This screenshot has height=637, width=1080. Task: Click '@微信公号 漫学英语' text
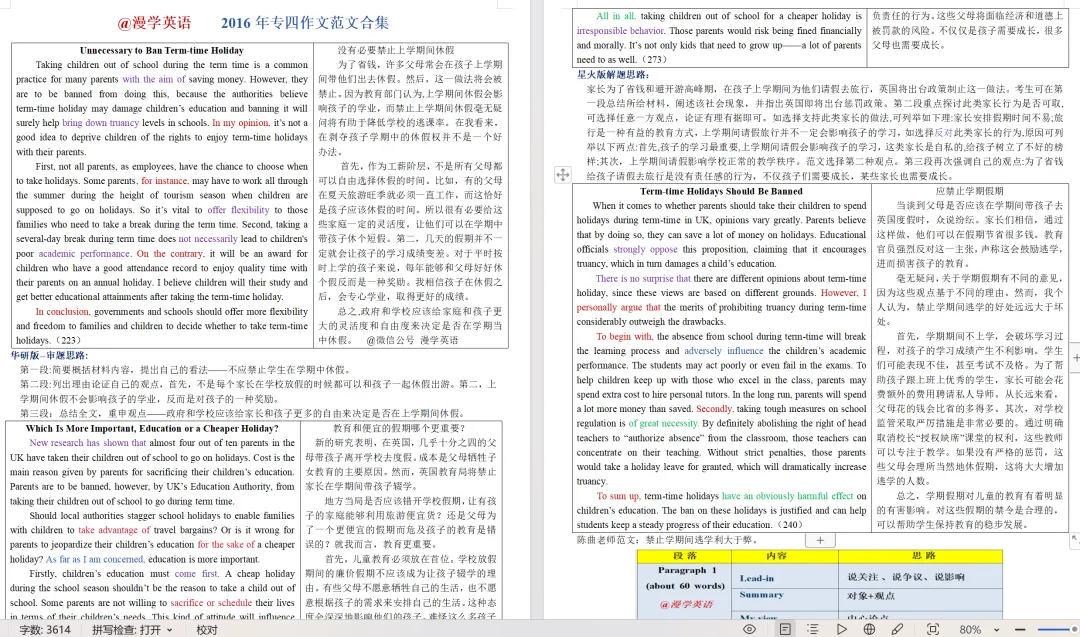pyautogui.click(x=412, y=340)
